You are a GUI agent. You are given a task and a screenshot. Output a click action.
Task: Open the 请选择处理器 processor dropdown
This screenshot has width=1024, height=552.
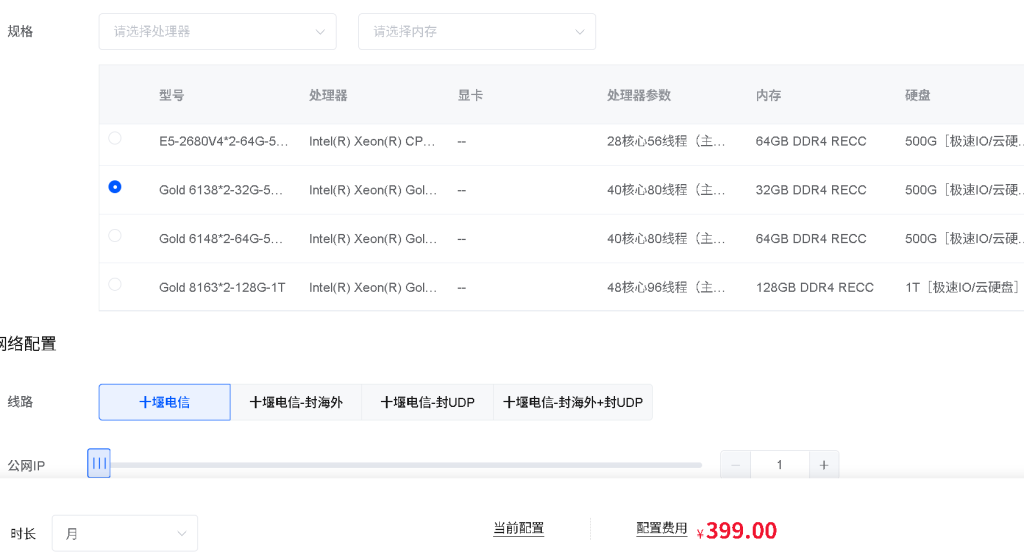pyautogui.click(x=217, y=32)
